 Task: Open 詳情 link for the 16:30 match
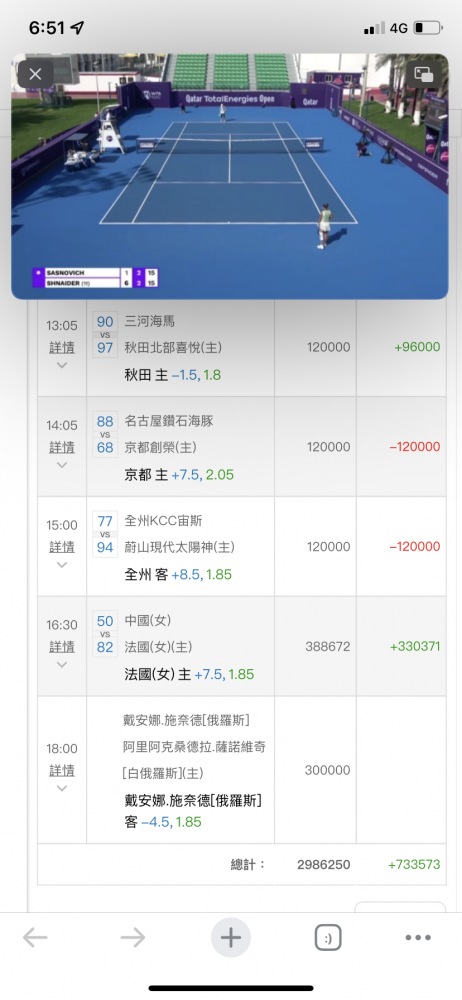tap(61, 647)
